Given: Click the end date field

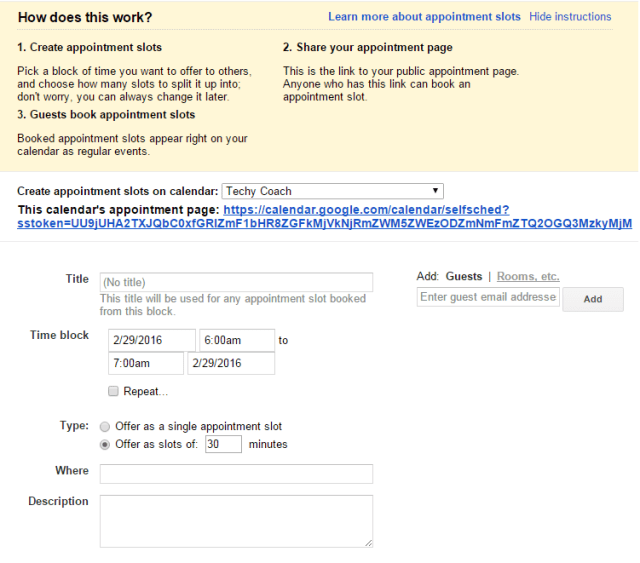Looking at the screenshot, I should pos(230,363).
